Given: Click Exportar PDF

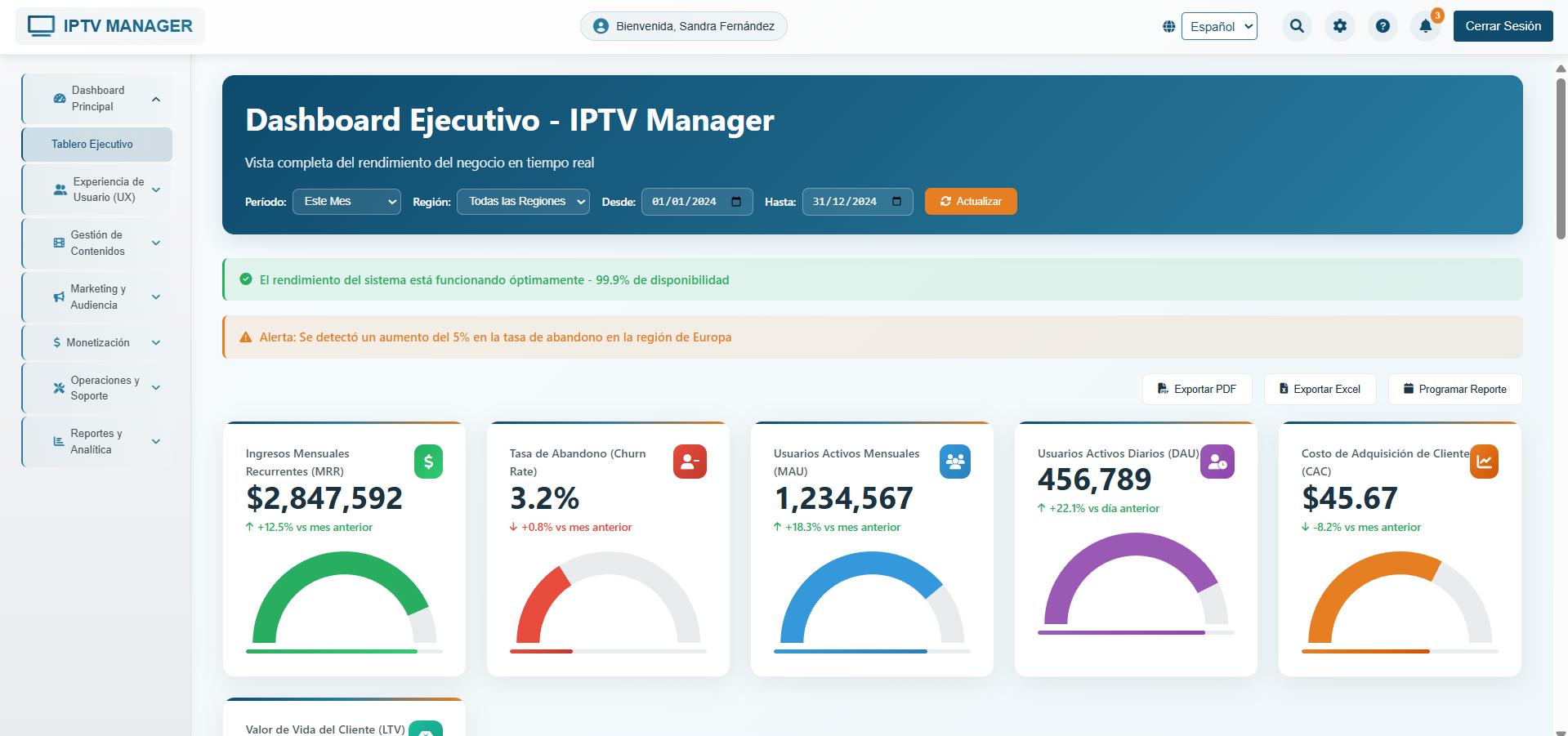Looking at the screenshot, I should [x=1196, y=389].
